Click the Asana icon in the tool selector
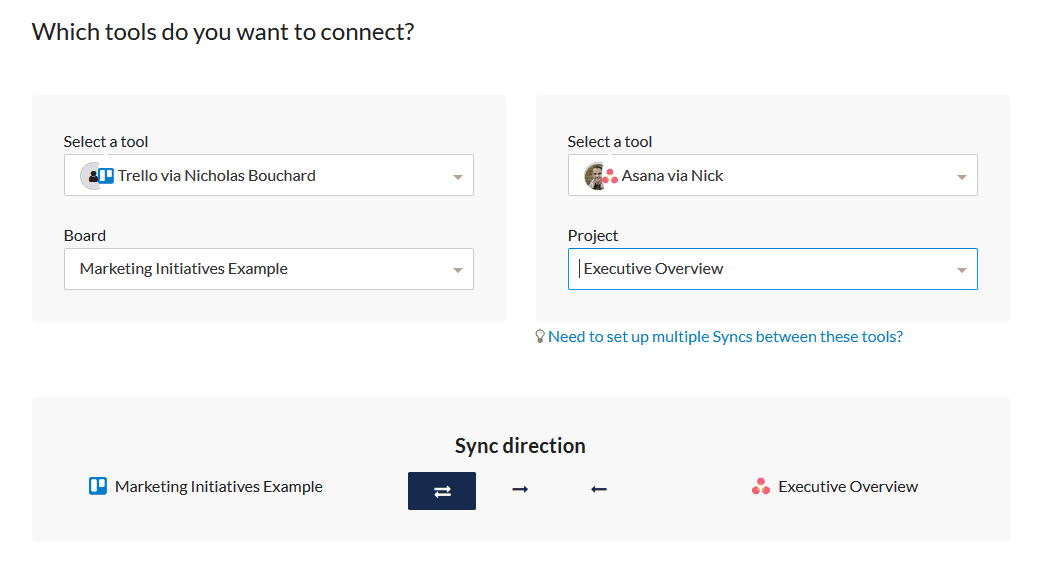The height and width of the screenshot is (562, 1041). pyautogui.click(x=610, y=176)
